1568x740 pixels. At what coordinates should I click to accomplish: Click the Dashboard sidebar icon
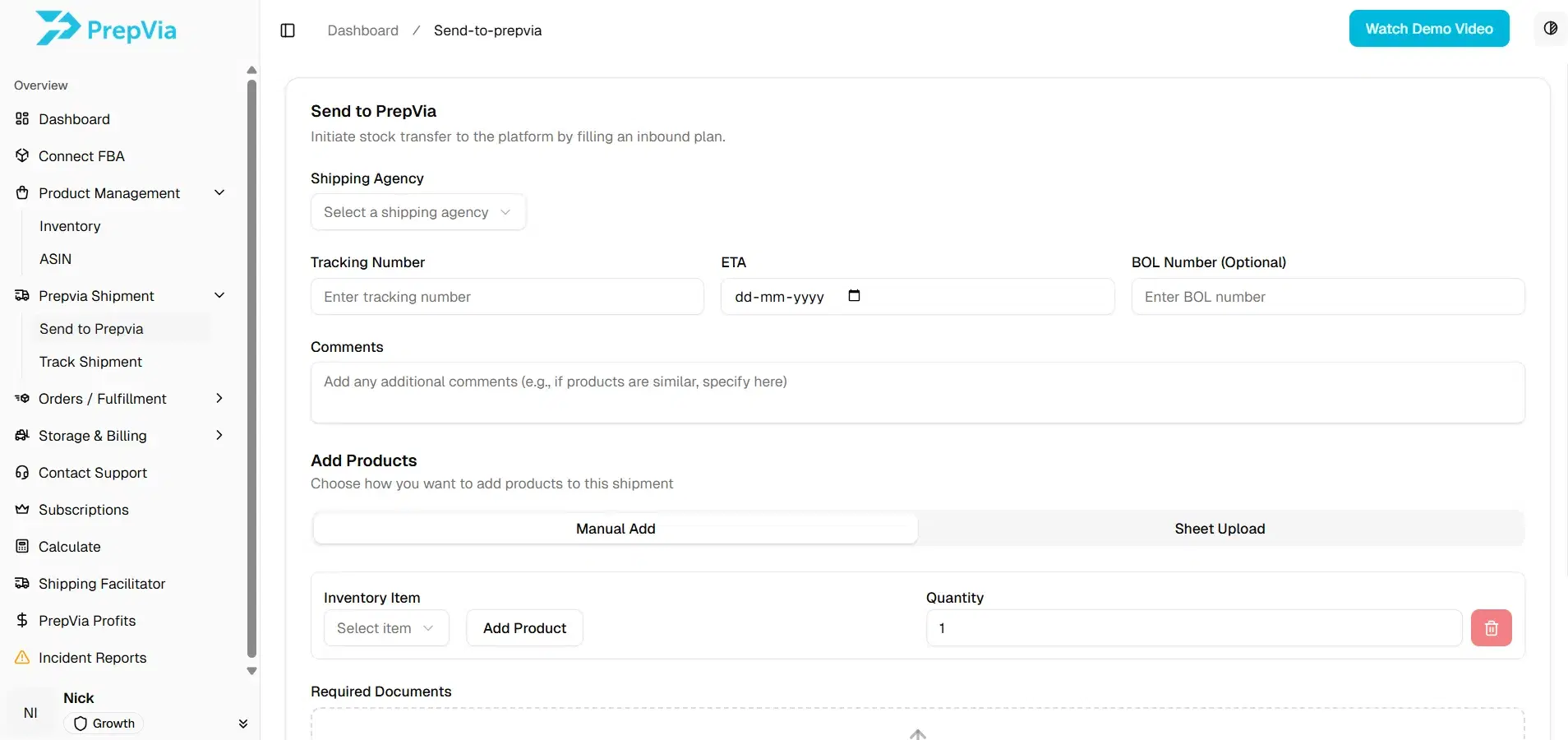tap(21, 119)
